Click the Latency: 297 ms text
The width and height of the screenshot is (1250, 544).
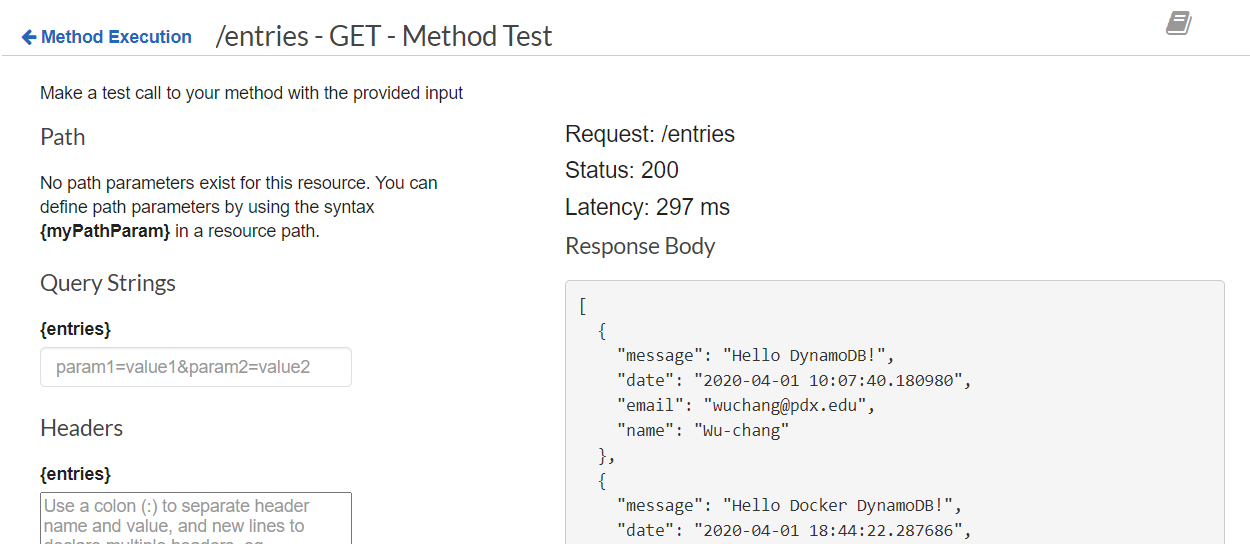(x=647, y=208)
